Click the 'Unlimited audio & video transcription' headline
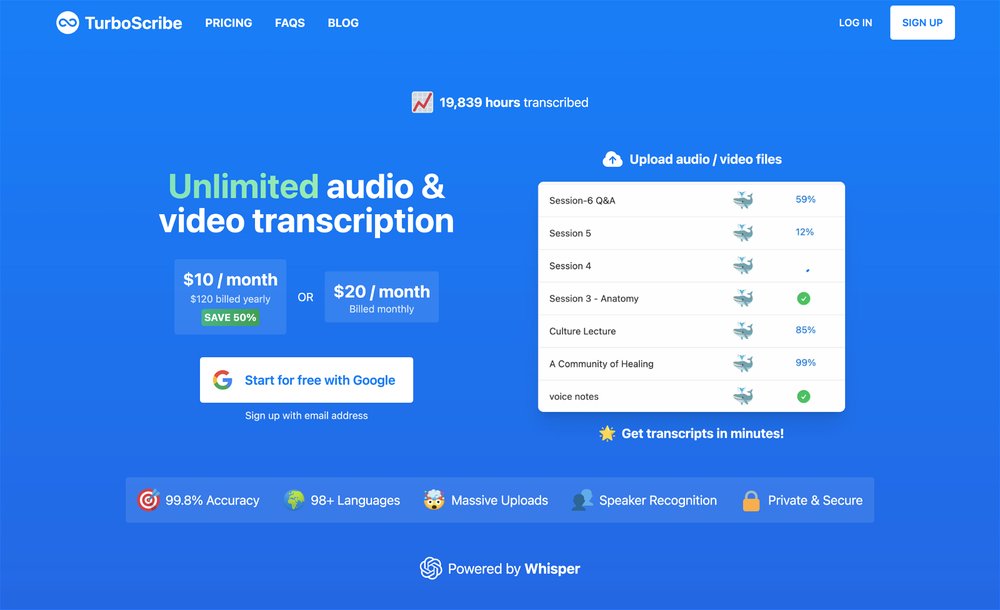The image size is (1000, 610). 307,204
